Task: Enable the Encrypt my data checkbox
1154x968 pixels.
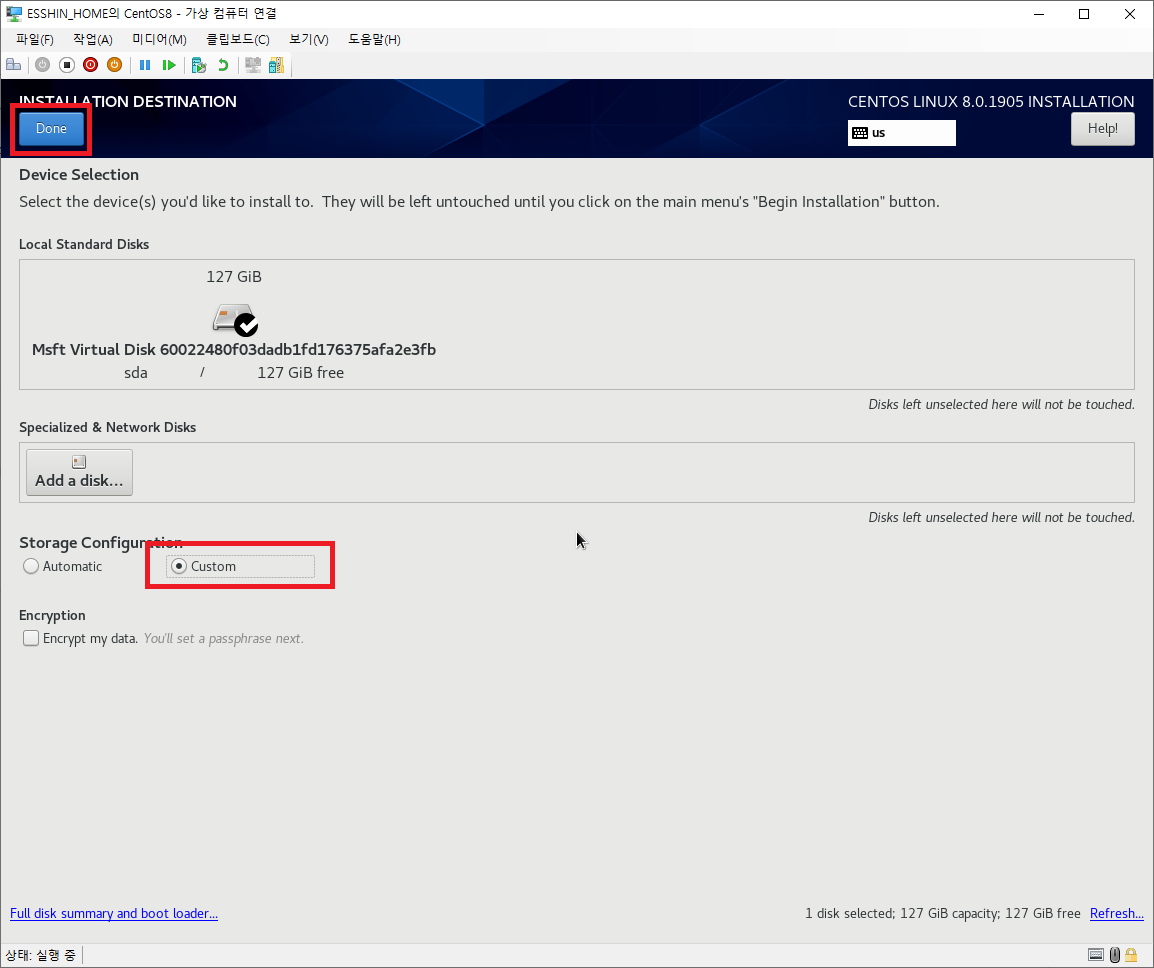Action: [31, 638]
